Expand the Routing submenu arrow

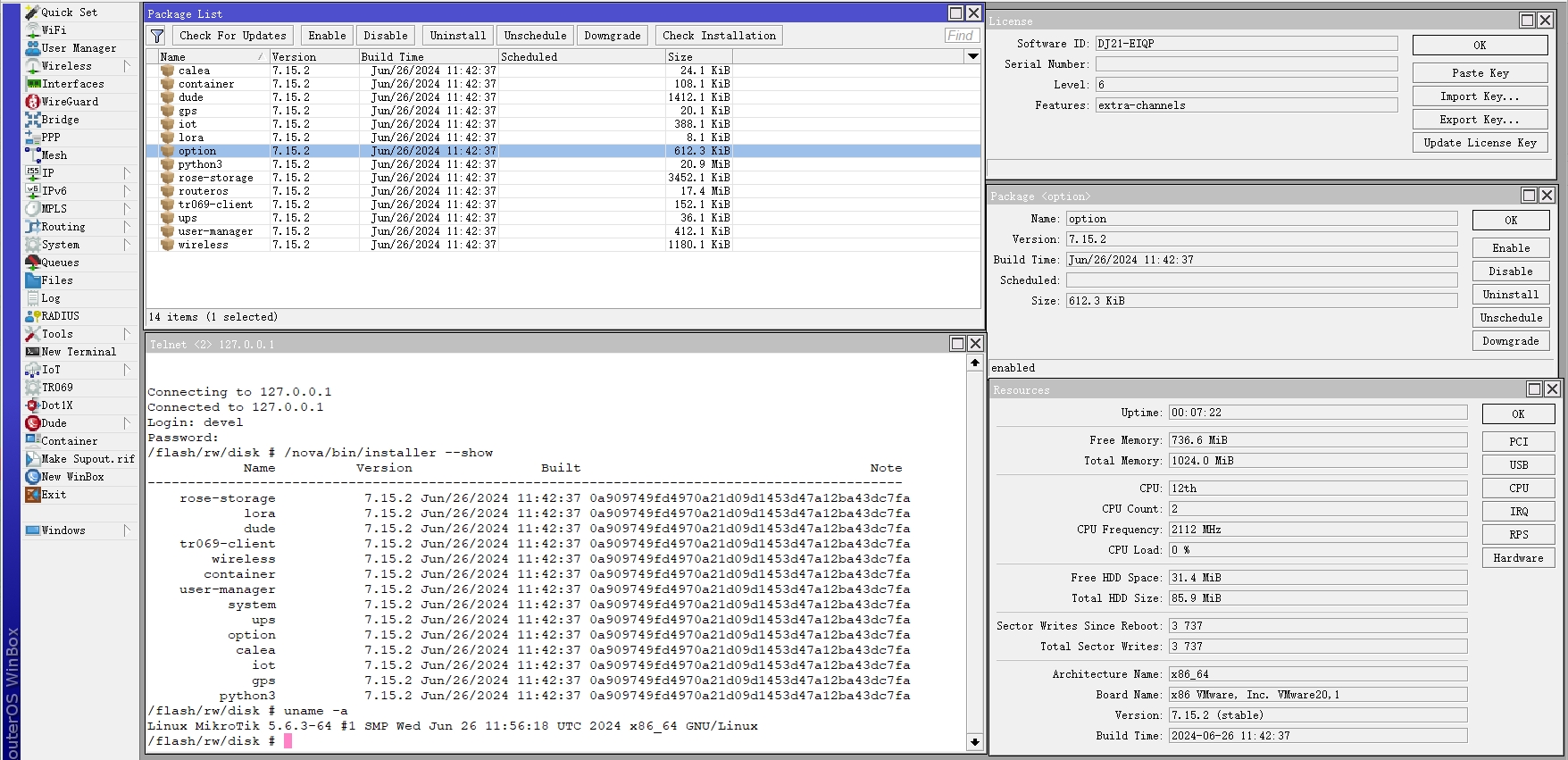tap(127, 227)
